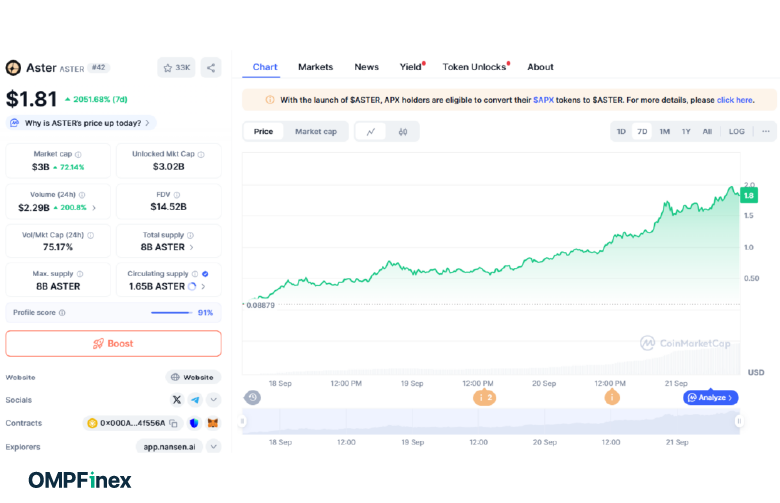Toggle LOG scale on chart
This screenshot has height=503, width=780.
point(737,131)
